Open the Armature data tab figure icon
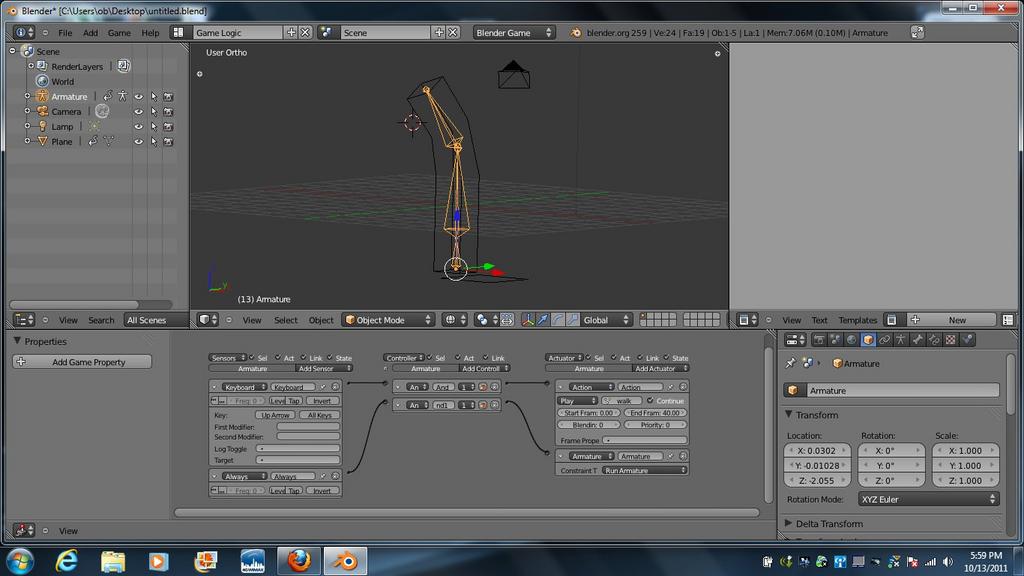Image resolution: width=1024 pixels, height=576 pixels. point(901,340)
